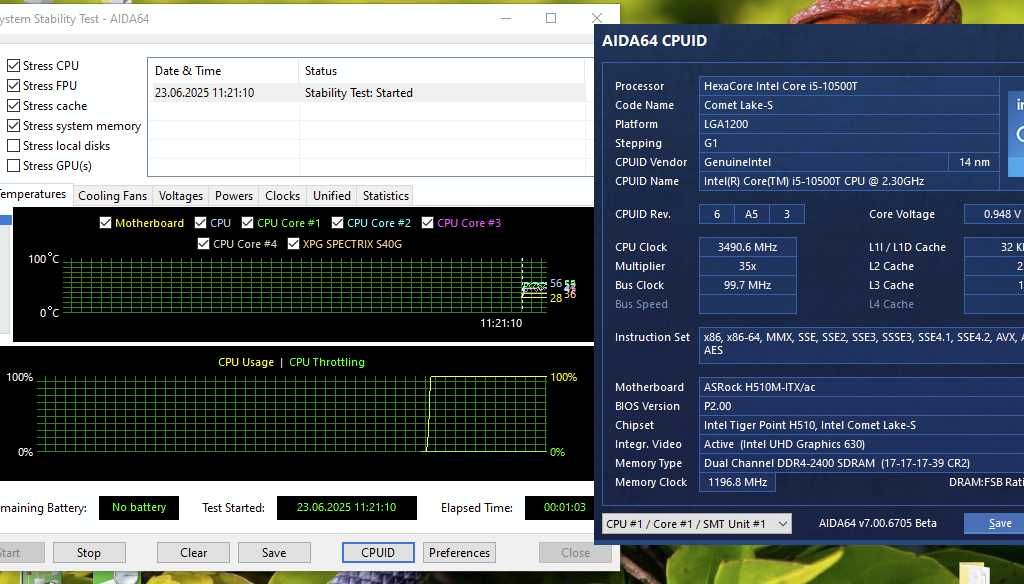This screenshot has width=1024, height=584.
Task: Click the Test Started timestamp field
Action: pos(347,508)
